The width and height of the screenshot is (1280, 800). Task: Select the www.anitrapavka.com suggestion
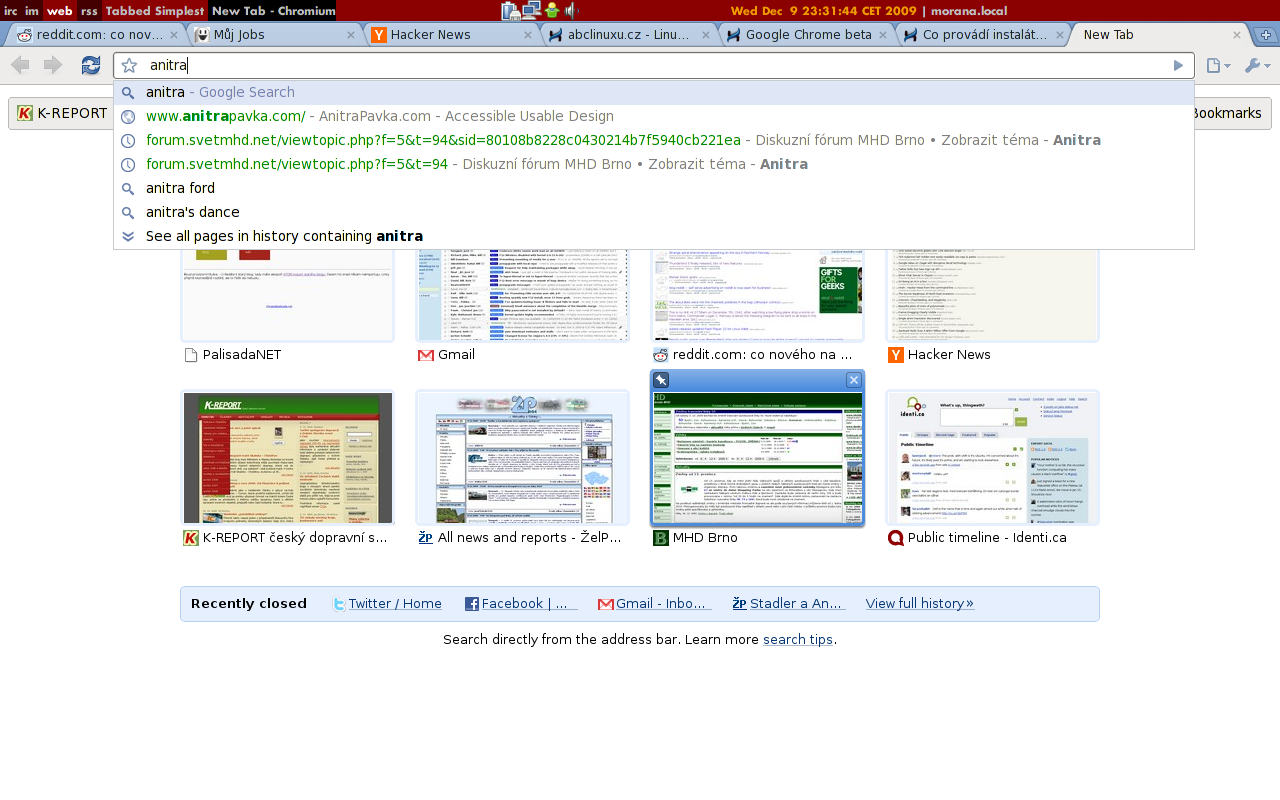[x=654, y=116]
